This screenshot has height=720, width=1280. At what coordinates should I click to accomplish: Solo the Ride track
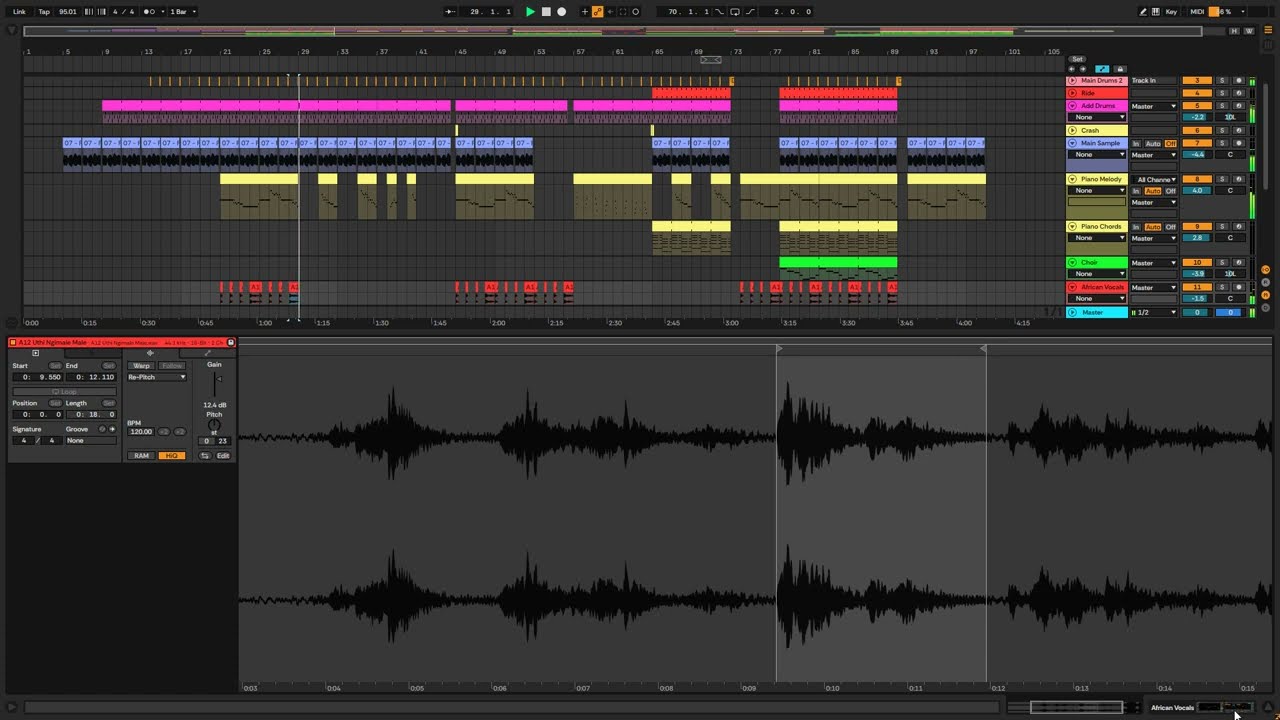1222,93
